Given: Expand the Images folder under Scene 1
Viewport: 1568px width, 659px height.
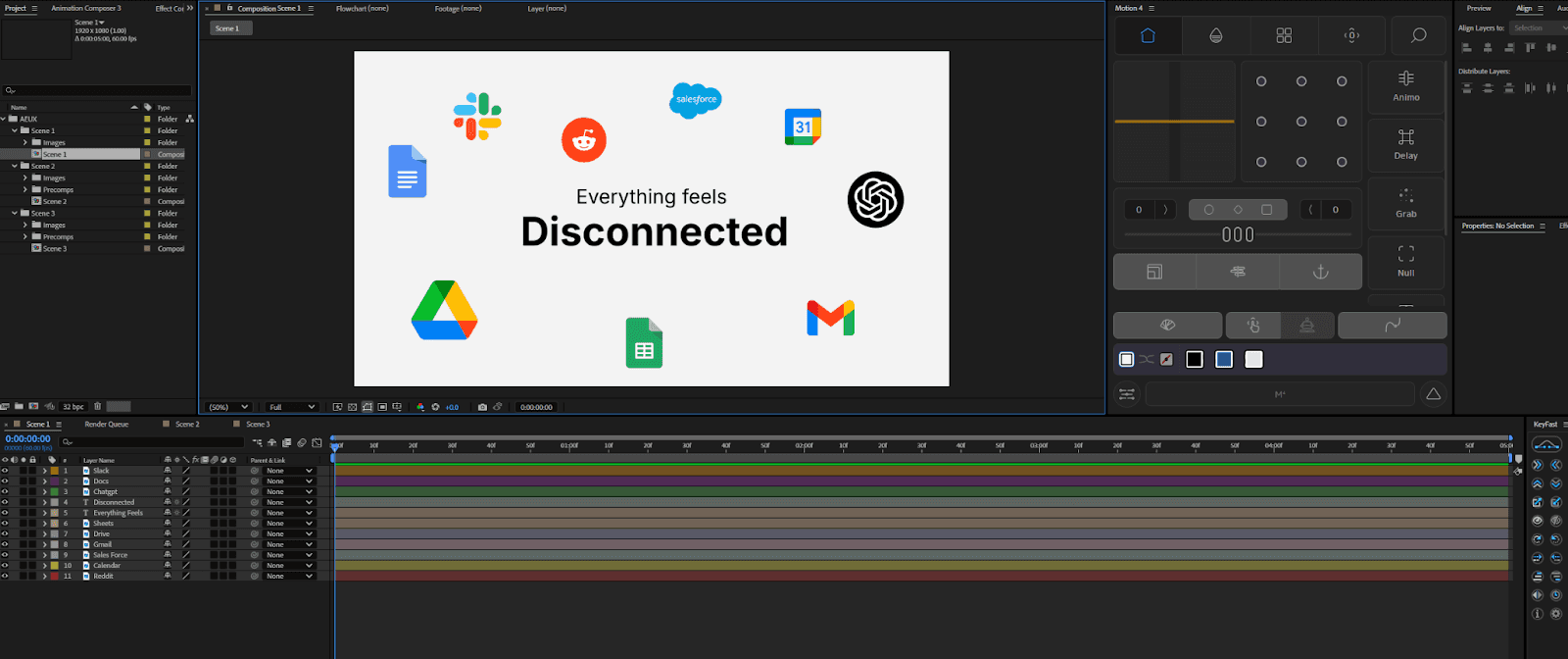Looking at the screenshot, I should pyautogui.click(x=25, y=142).
